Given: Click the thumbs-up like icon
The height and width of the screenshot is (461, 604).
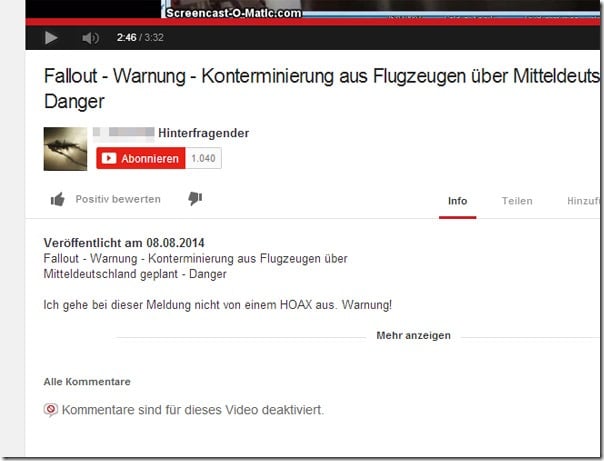Looking at the screenshot, I should point(58,199).
